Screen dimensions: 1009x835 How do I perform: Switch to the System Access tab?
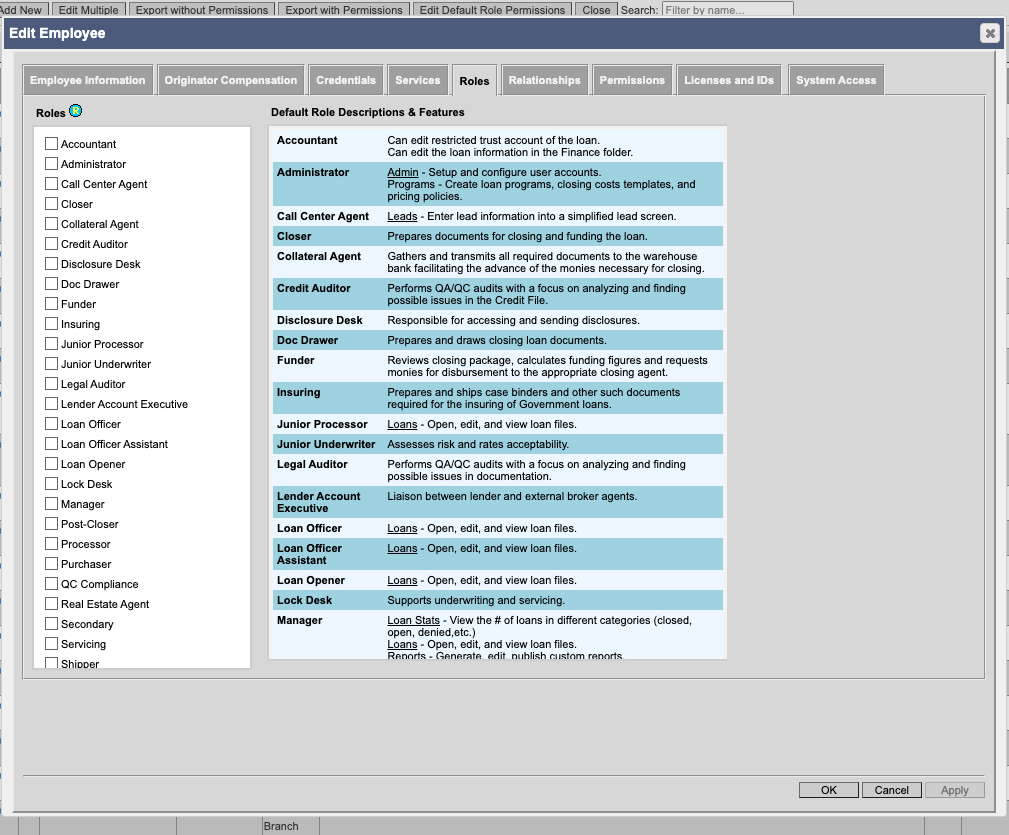tap(836, 80)
